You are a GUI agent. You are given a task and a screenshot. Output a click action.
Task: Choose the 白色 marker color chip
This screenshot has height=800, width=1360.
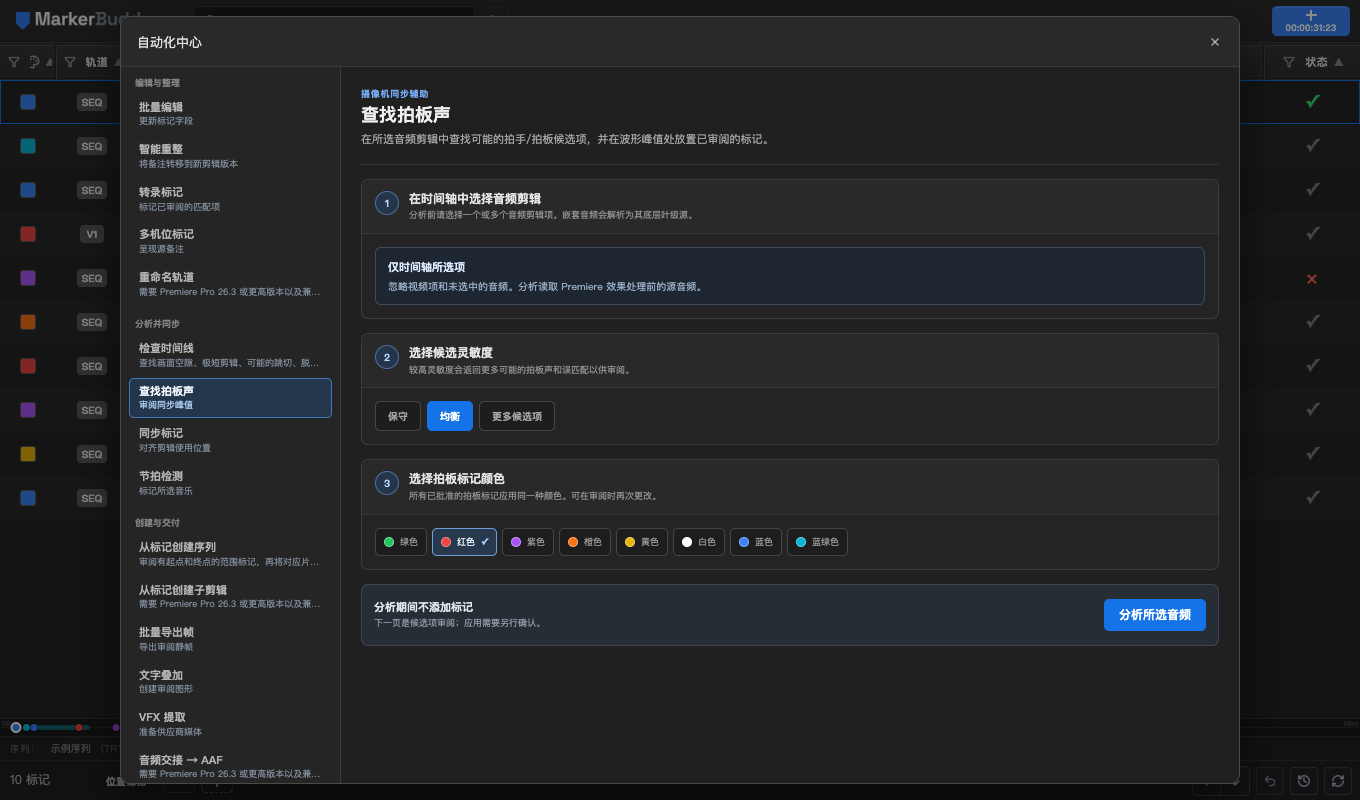tap(699, 542)
